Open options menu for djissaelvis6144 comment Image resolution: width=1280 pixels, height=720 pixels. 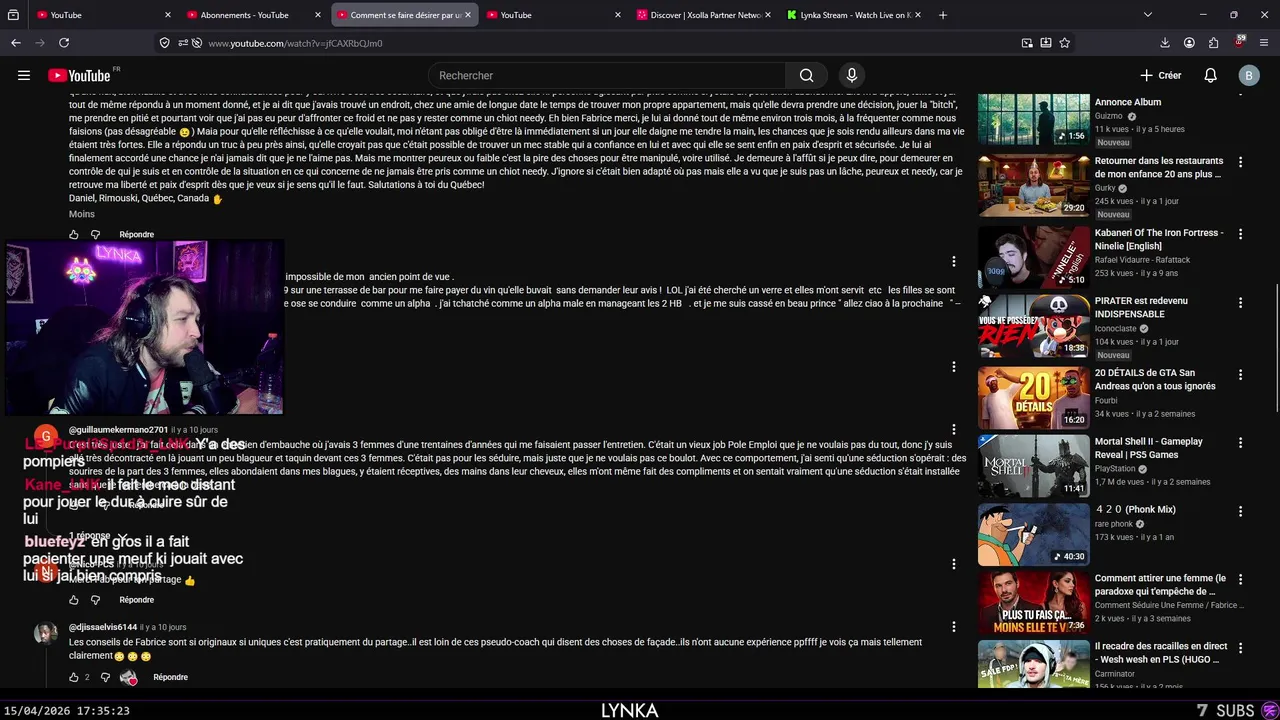(954, 627)
